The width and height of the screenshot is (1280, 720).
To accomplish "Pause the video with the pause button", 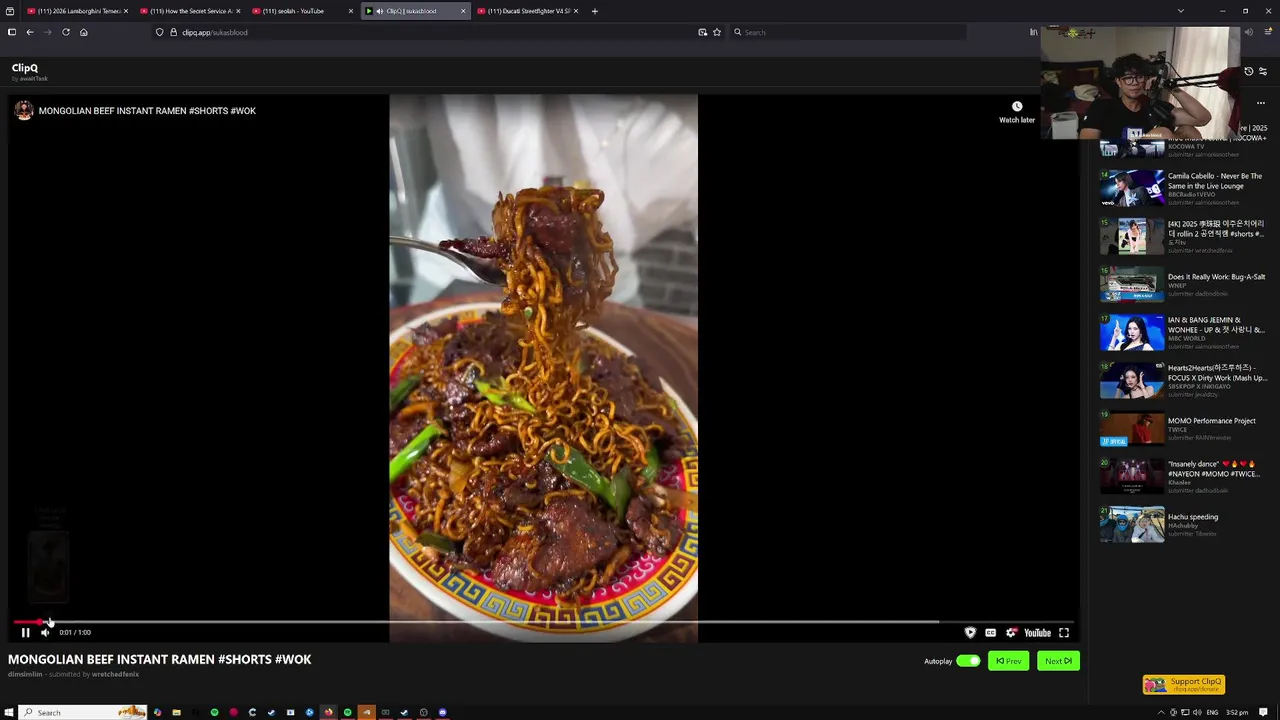I will (26, 632).
